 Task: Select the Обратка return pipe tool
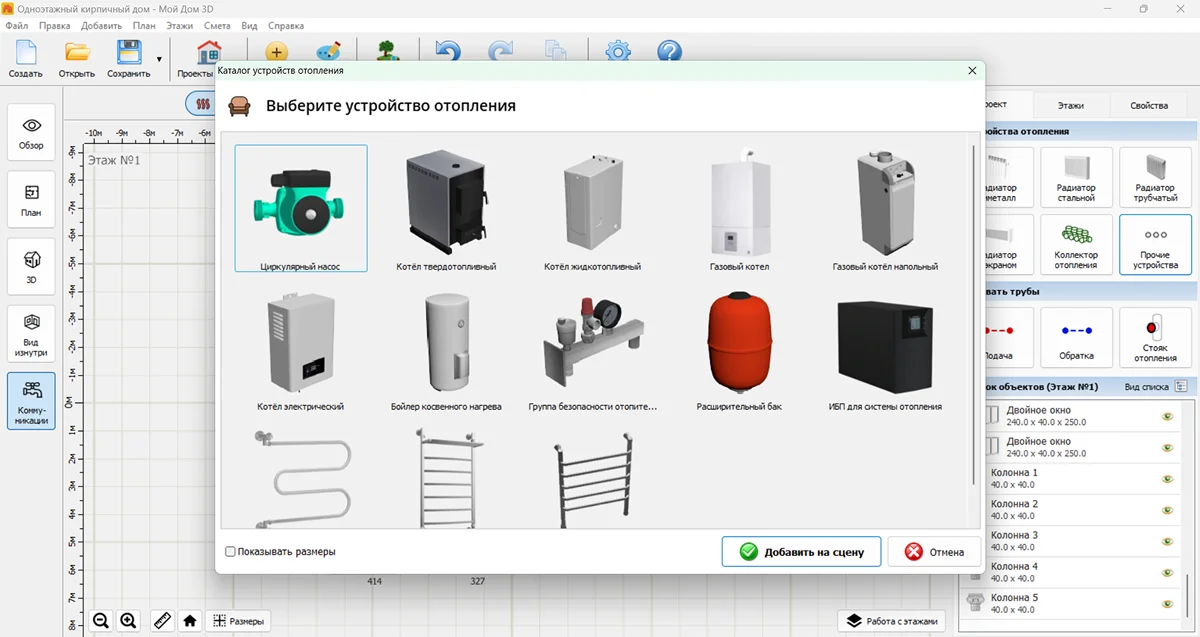(1076, 337)
